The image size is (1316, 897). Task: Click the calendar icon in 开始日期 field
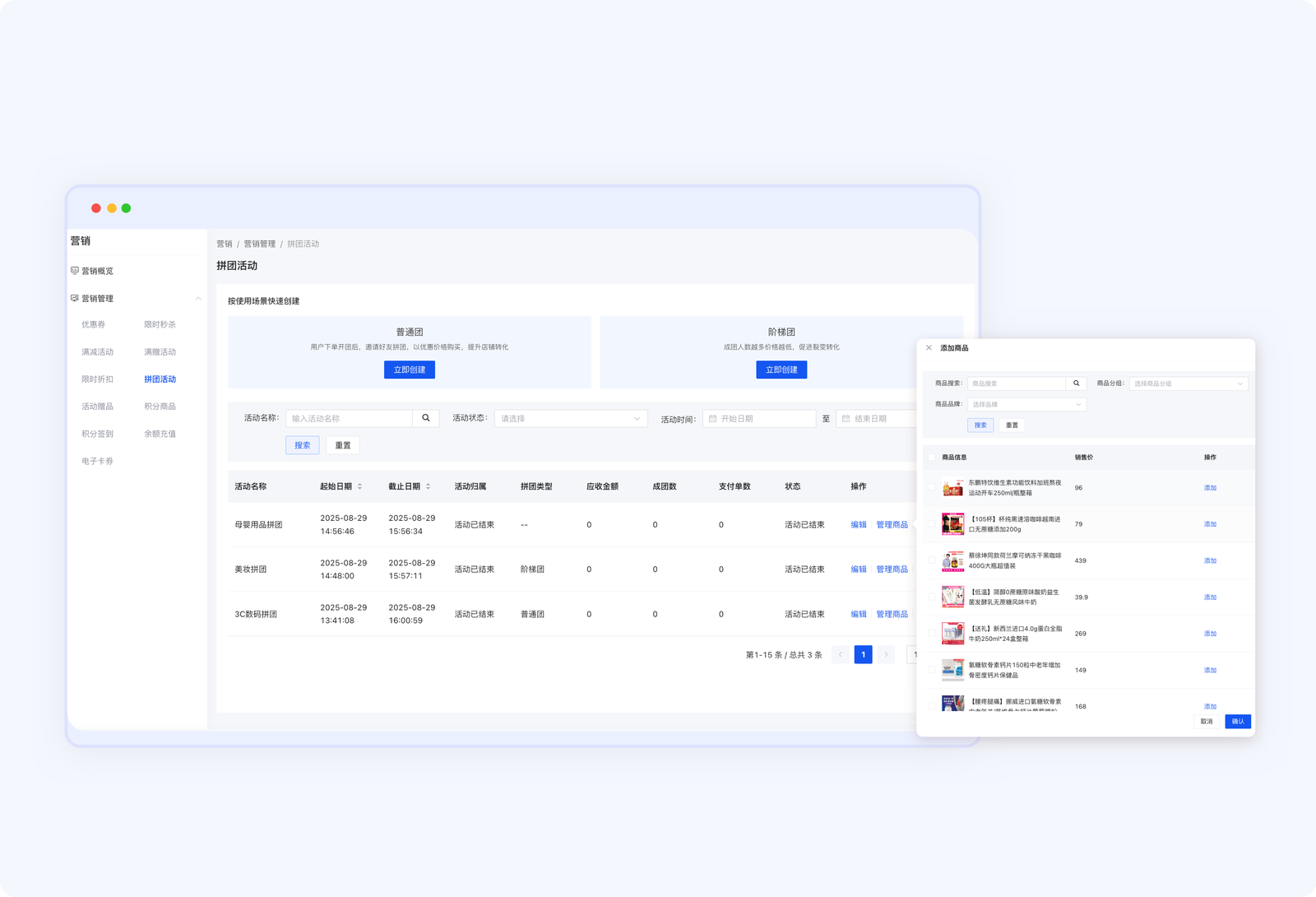click(x=712, y=419)
